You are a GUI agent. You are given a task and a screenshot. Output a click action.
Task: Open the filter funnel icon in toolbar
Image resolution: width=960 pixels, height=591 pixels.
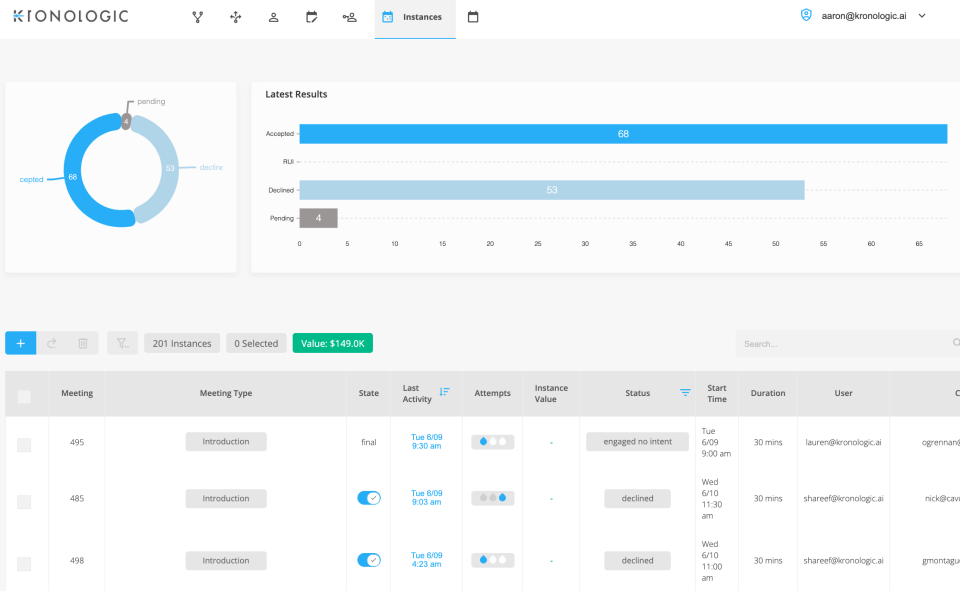point(121,343)
